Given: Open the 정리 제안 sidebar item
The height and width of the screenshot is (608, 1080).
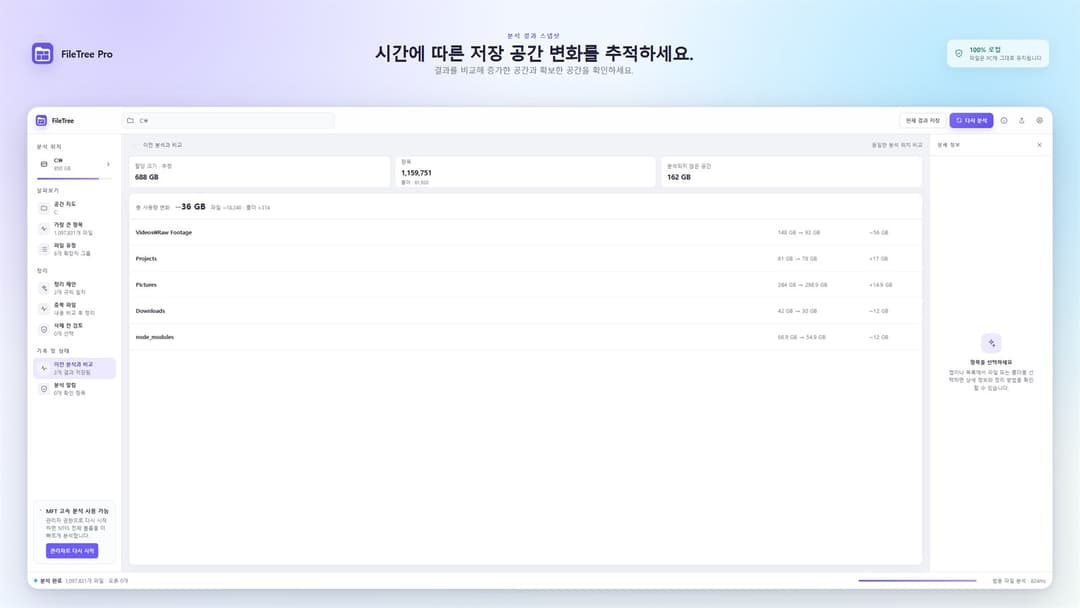Looking at the screenshot, I should pos(74,288).
